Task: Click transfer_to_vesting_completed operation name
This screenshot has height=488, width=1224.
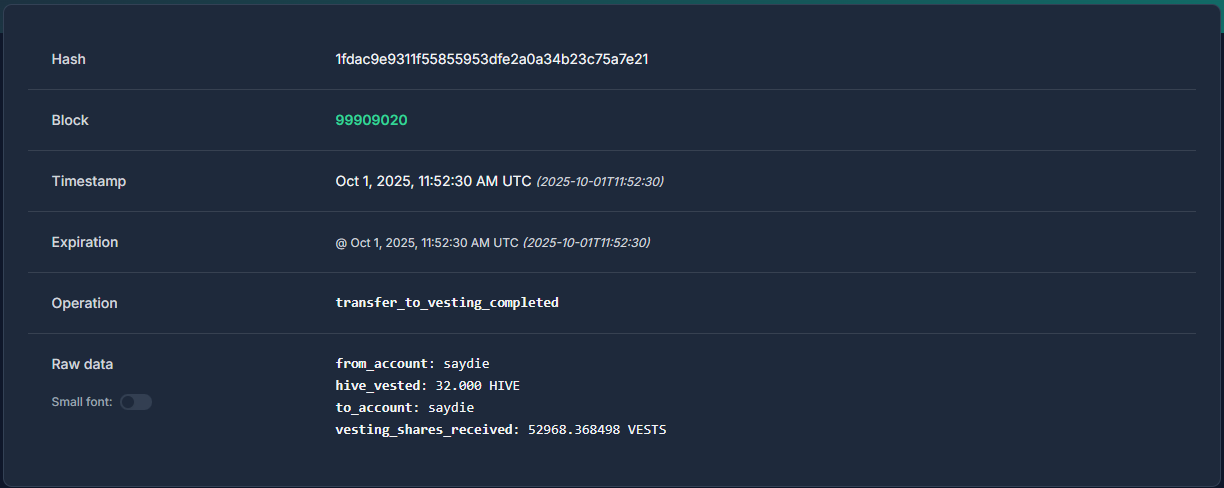Action: coord(447,302)
